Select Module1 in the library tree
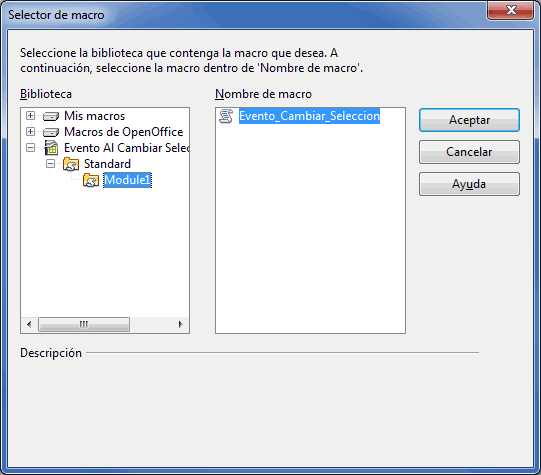The height and width of the screenshot is (475, 541). coord(127,180)
